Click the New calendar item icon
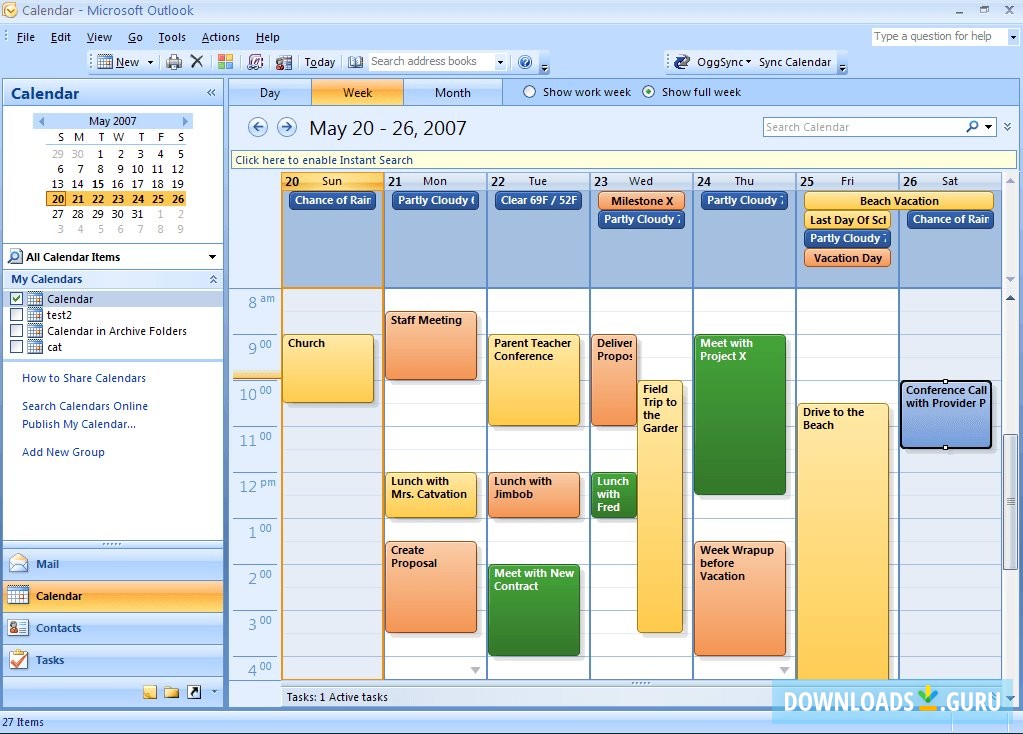 104,62
